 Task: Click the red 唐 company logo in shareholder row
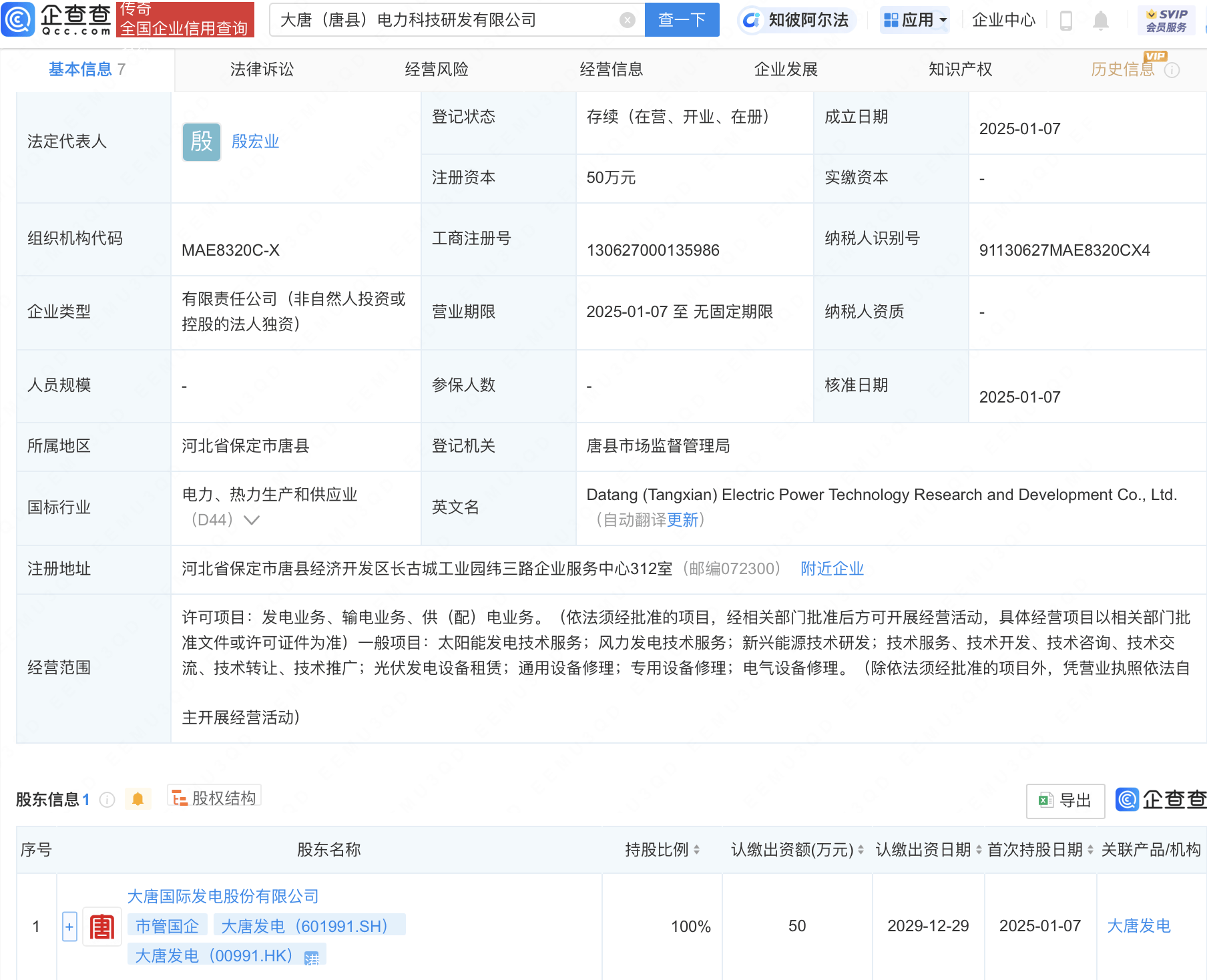coord(101,927)
